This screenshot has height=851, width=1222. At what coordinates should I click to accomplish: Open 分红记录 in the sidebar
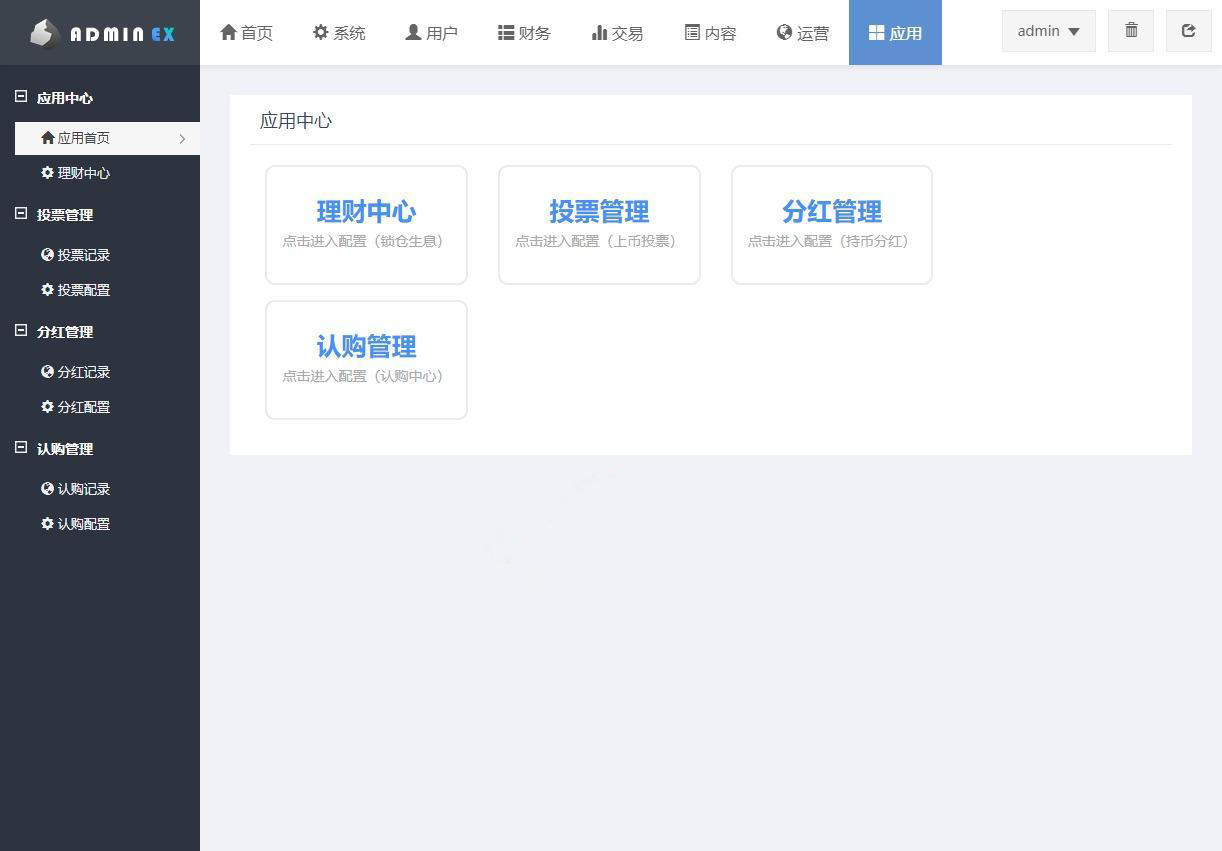[75, 372]
